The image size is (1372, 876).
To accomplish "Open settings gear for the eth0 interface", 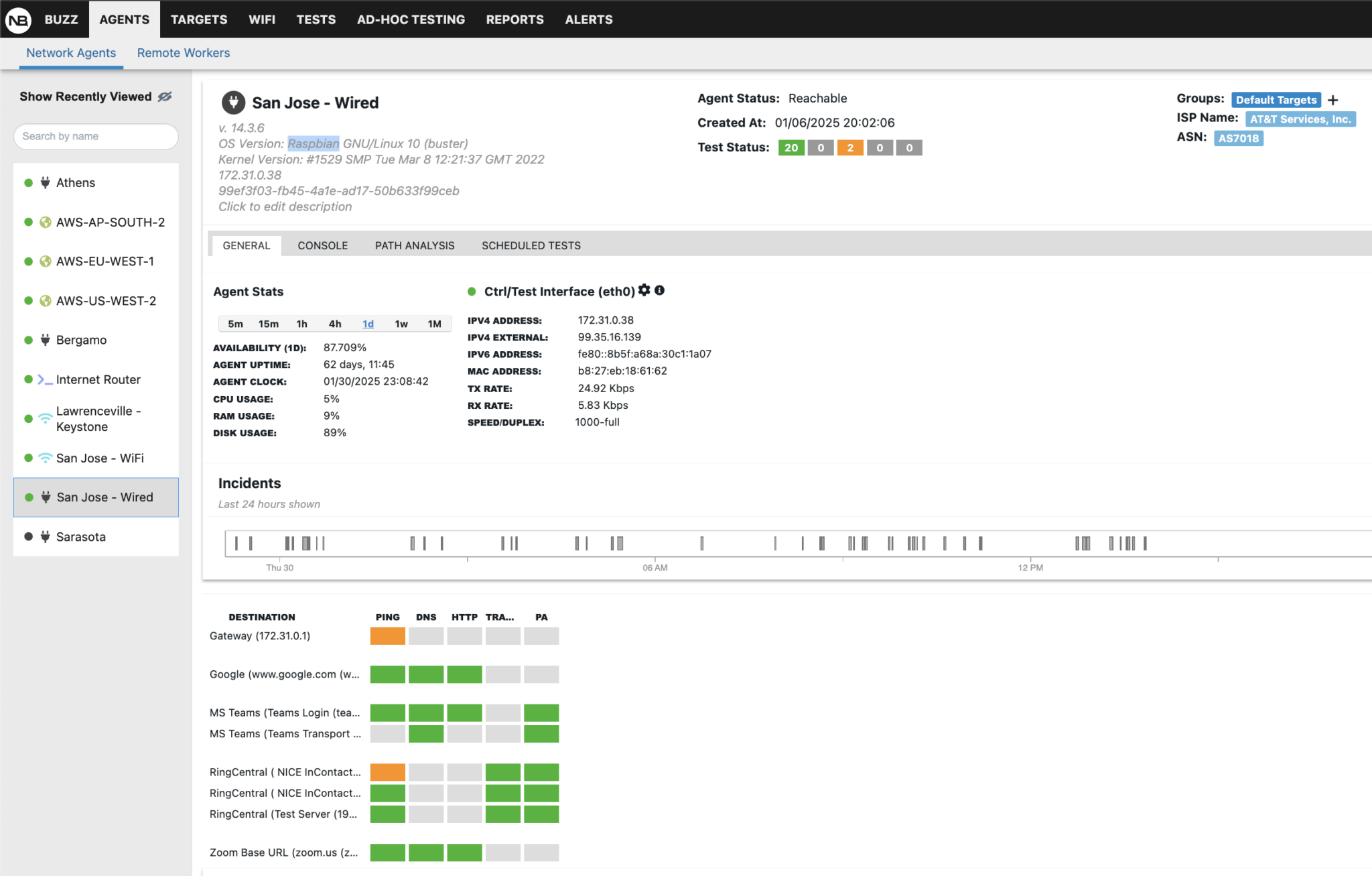I will click(644, 290).
